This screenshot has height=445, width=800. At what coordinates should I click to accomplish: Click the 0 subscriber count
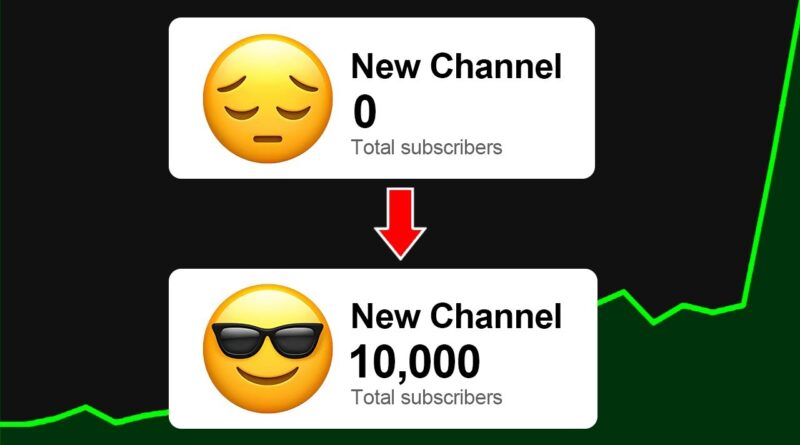tap(364, 112)
